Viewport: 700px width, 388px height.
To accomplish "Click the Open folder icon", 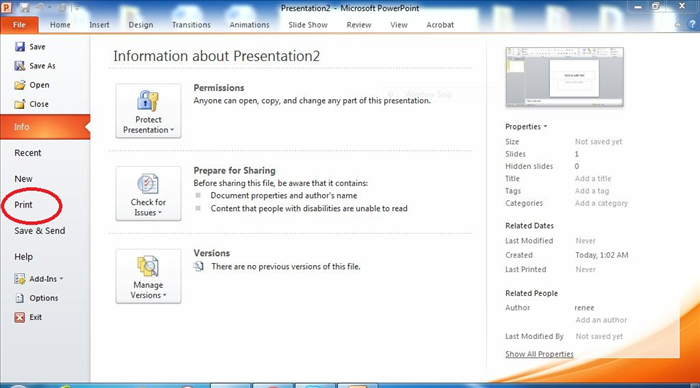I will [20, 85].
